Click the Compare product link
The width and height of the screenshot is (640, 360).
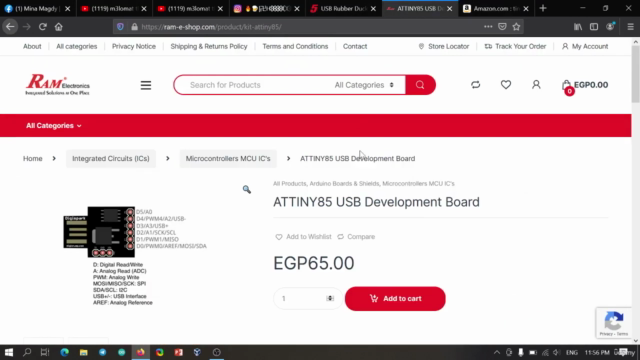pos(356,237)
